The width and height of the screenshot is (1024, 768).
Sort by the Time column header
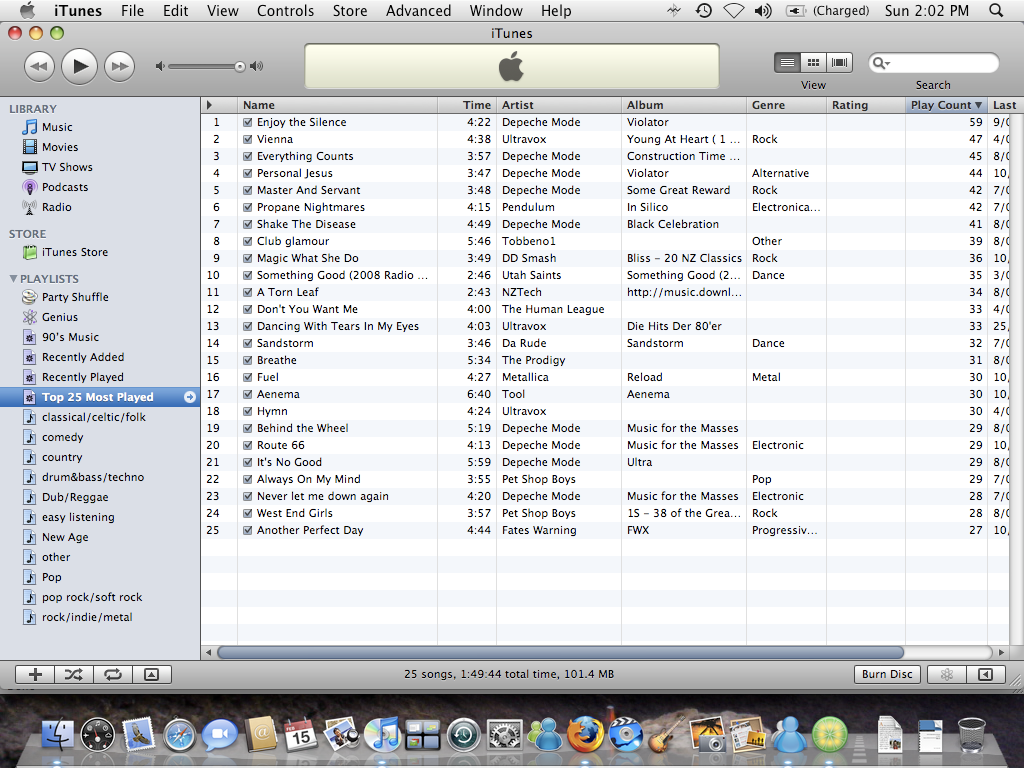click(x=466, y=105)
